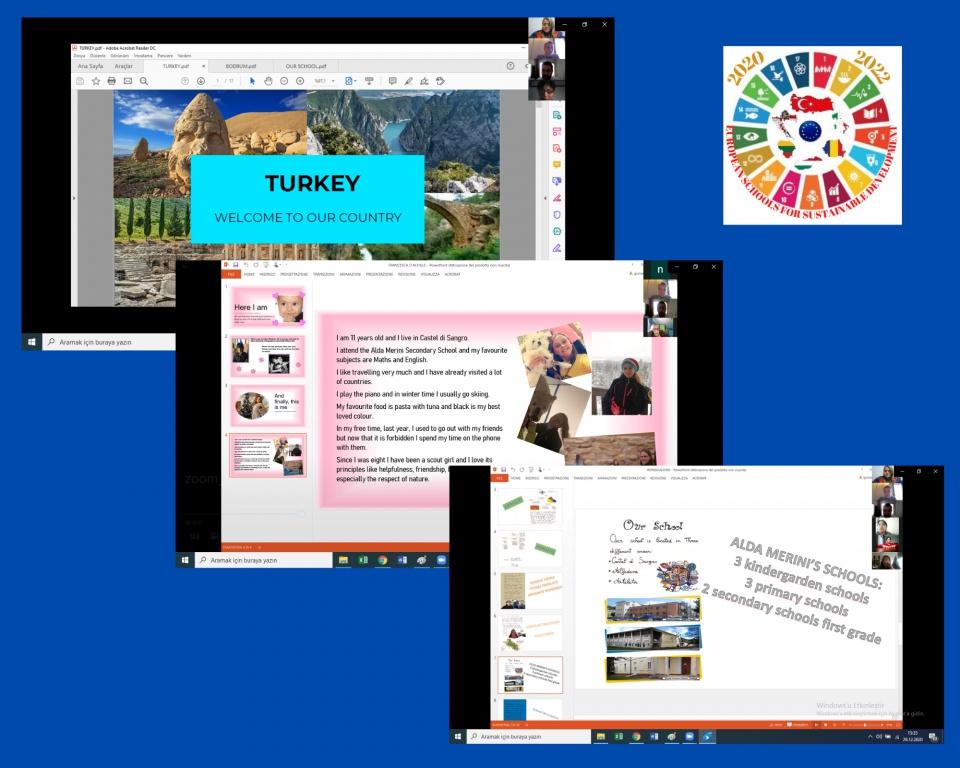The height and width of the screenshot is (768, 960).
Task: Open the magnifier search tool in Acrobat Reader
Action: tap(143, 81)
